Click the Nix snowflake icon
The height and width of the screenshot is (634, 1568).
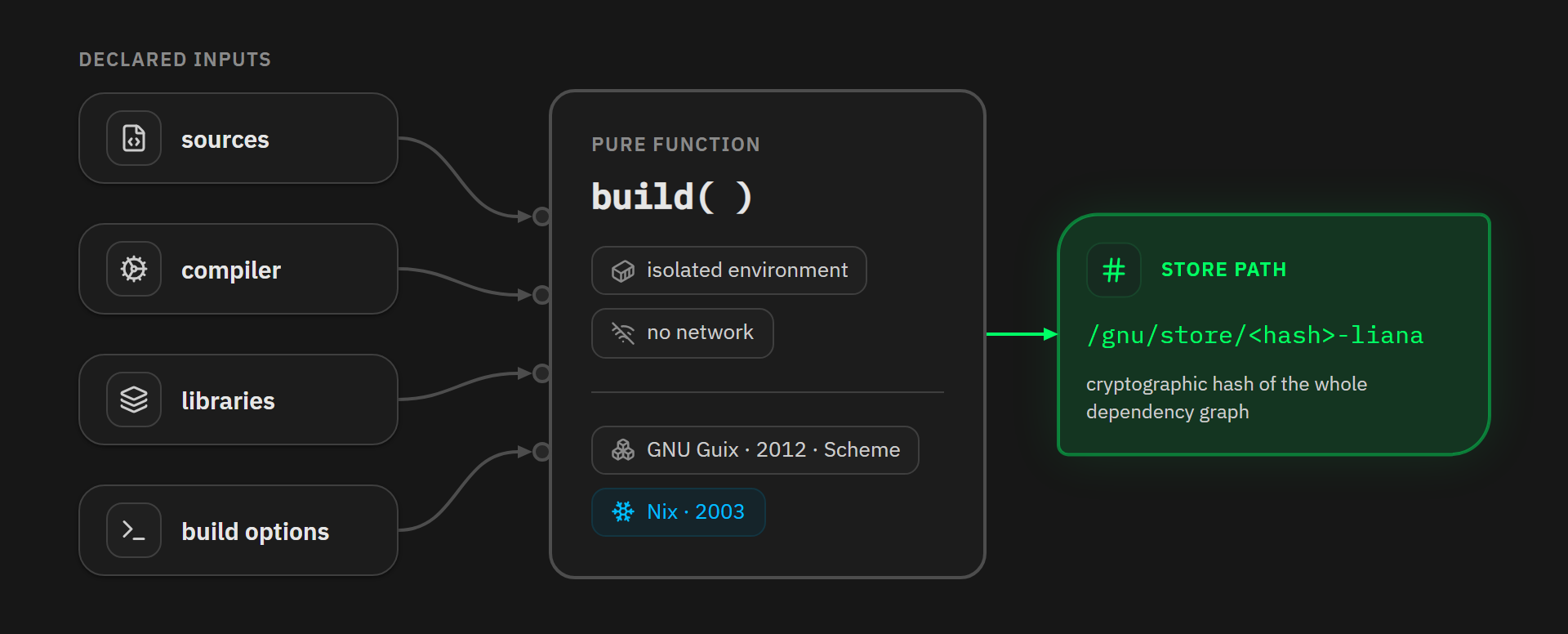coord(623,511)
